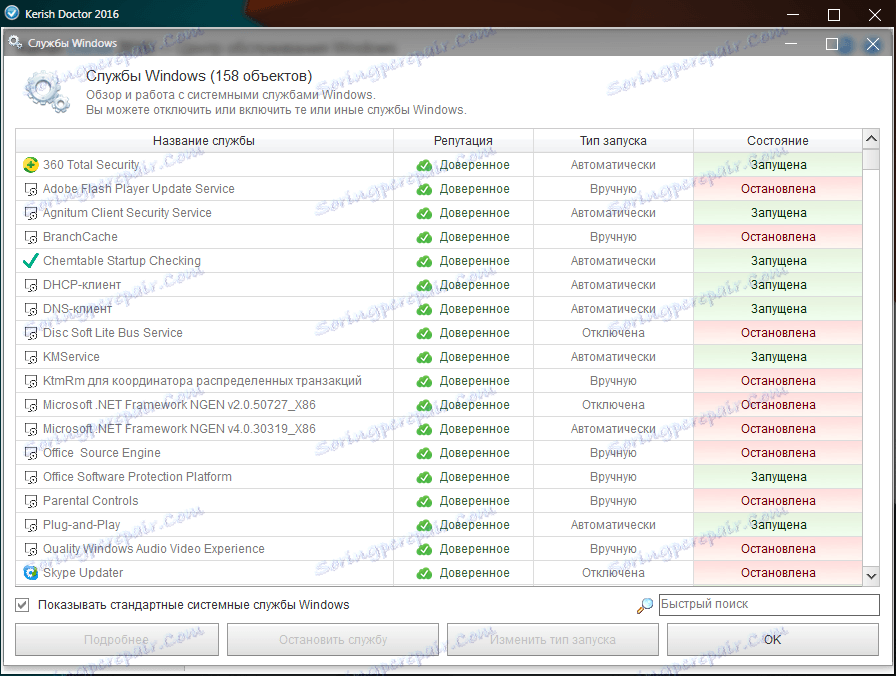Select the Parental Controls name

pos(91,501)
